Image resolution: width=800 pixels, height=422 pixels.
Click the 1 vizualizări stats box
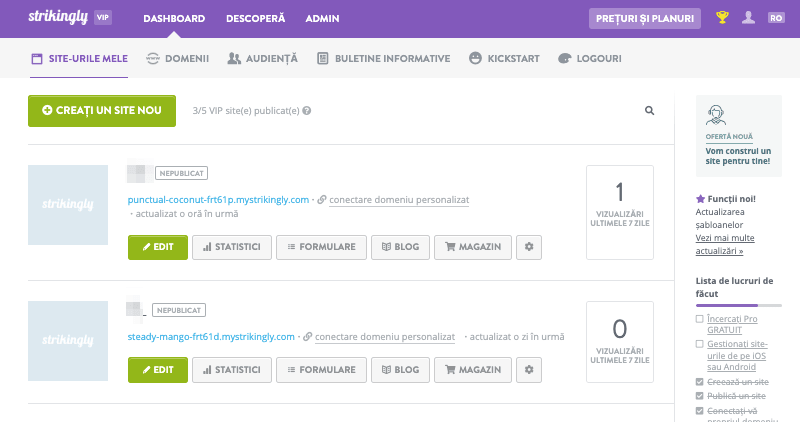[x=619, y=212]
